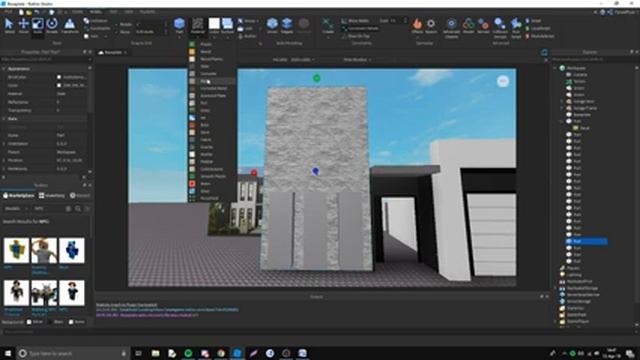The image size is (640, 360).
Task: Click the Run Script icon
Action: 516,27
